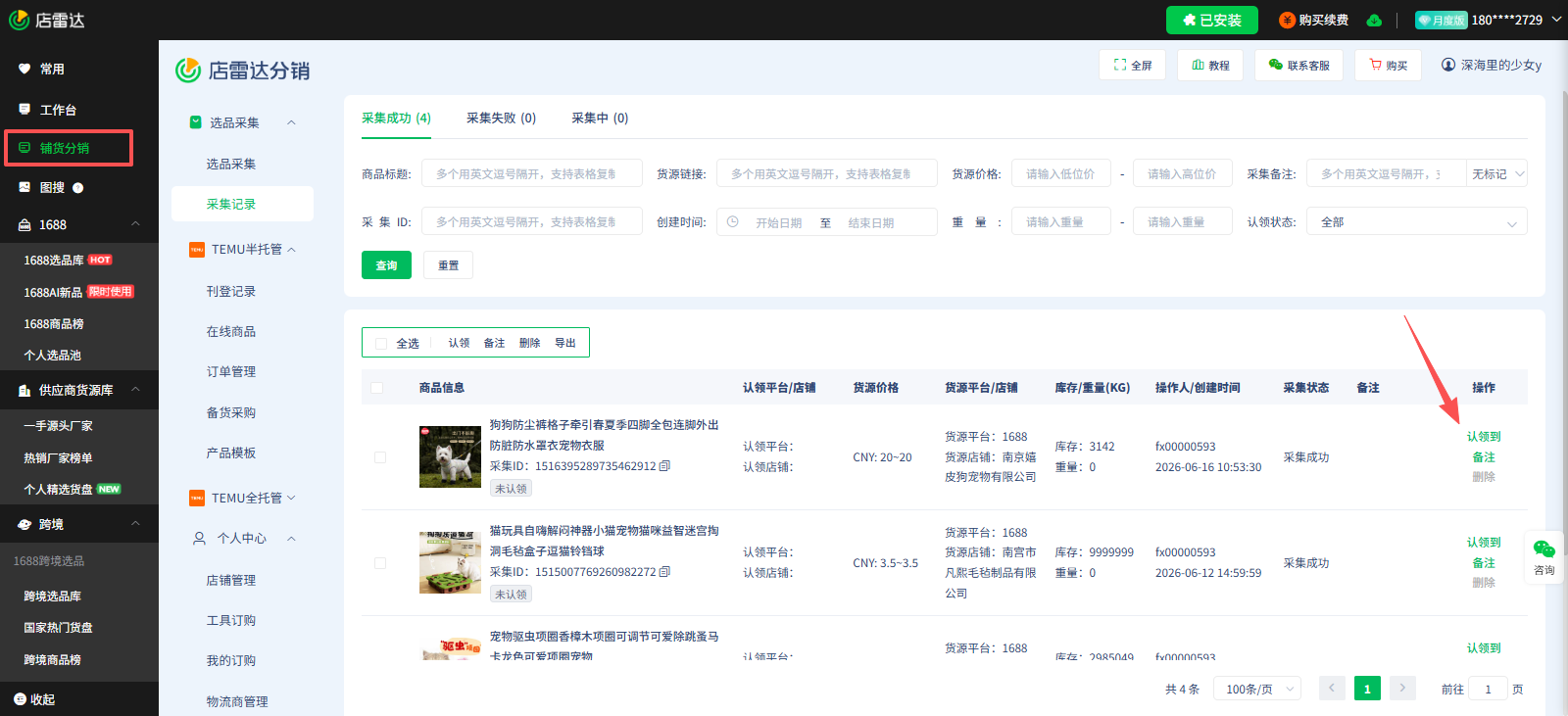1568x716 pixels.
Task: Expand the TEMU全托管 menu section
Action: click(291, 498)
